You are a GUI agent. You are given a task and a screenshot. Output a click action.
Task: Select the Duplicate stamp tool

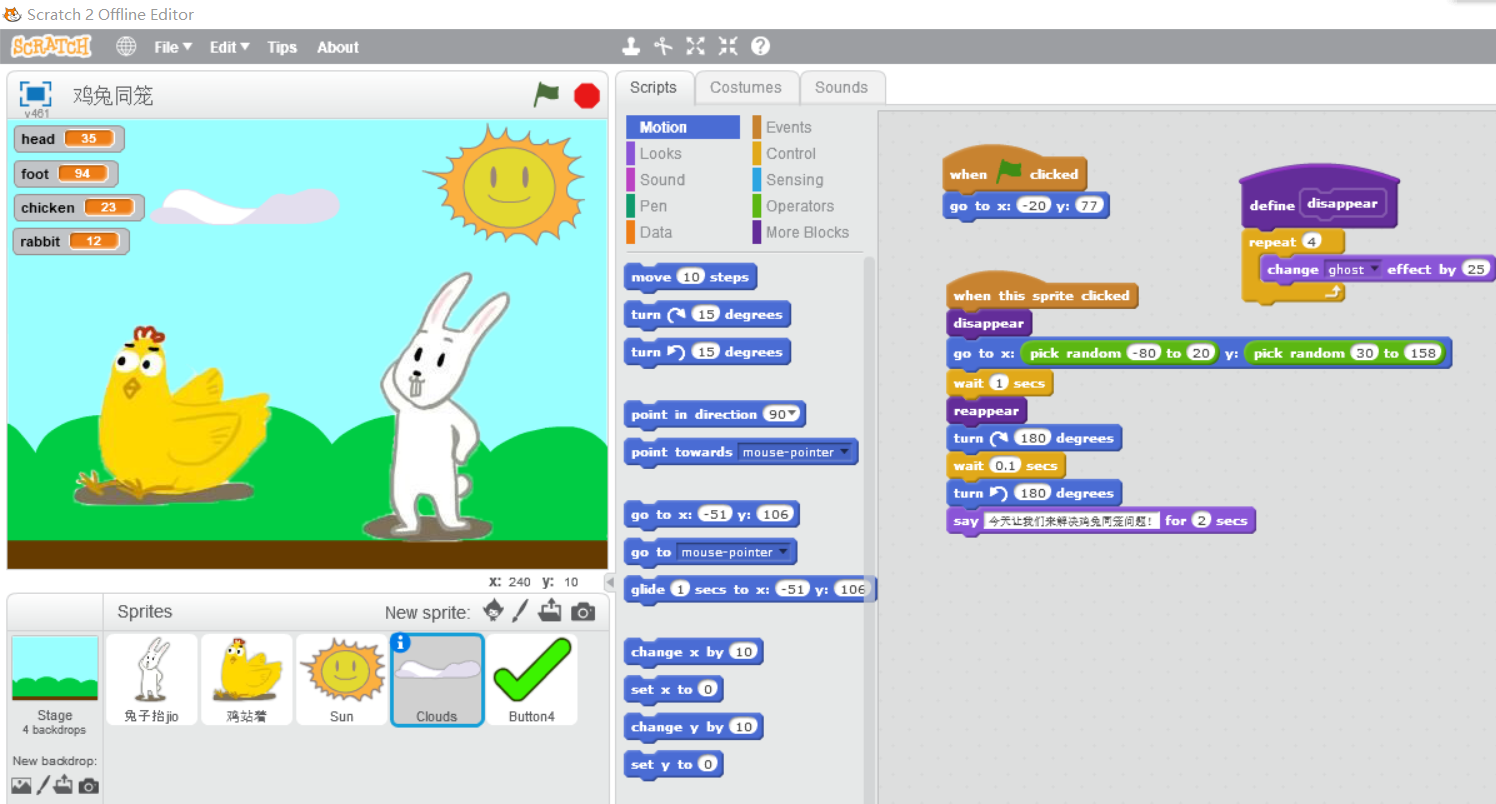point(631,46)
